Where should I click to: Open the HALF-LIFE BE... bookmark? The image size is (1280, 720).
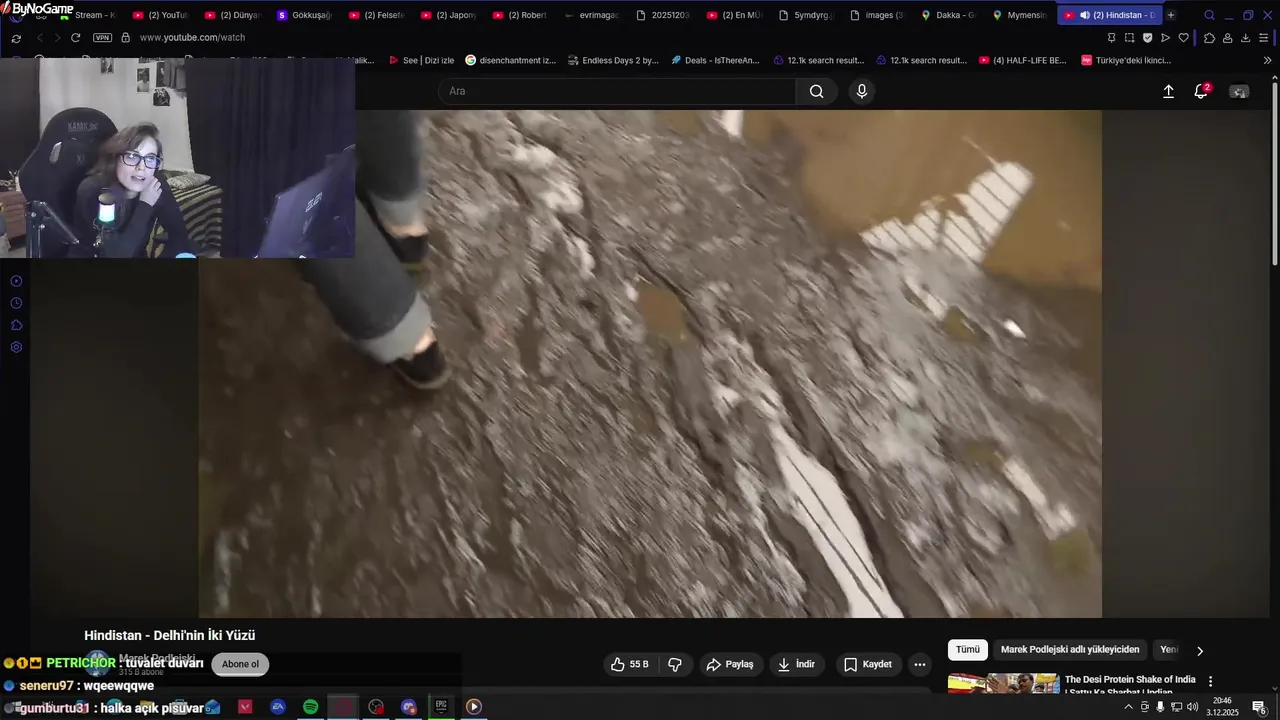click(x=1023, y=60)
